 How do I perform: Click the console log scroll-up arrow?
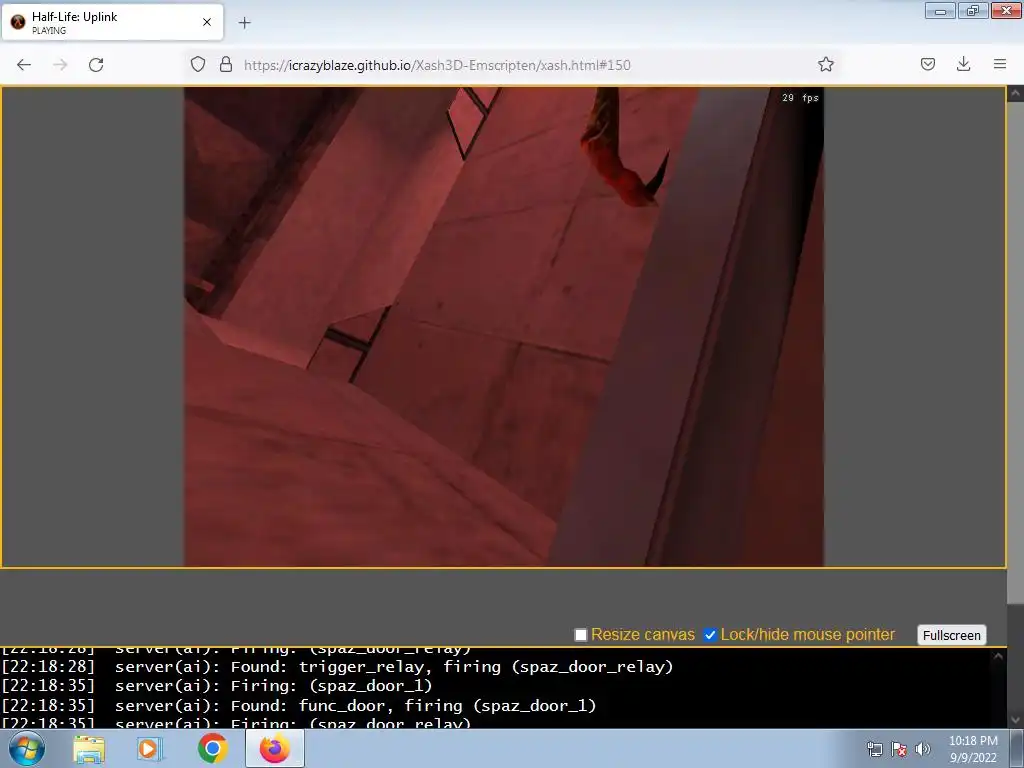tap(998, 656)
